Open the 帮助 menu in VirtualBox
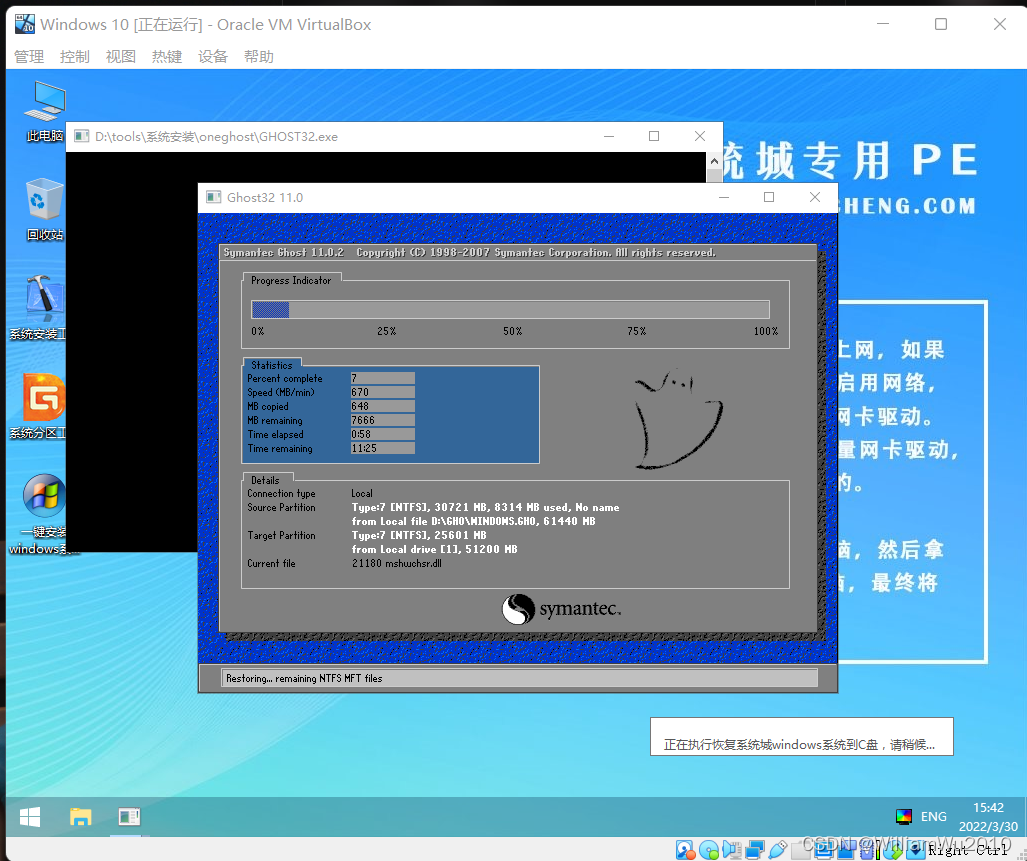Screen dimensions: 1027x861 [259, 56]
